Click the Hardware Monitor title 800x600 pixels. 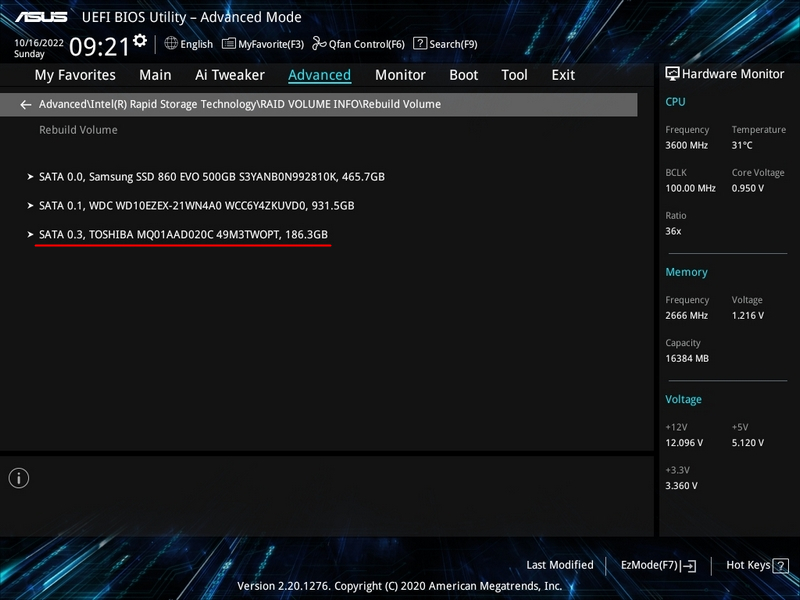coord(733,74)
